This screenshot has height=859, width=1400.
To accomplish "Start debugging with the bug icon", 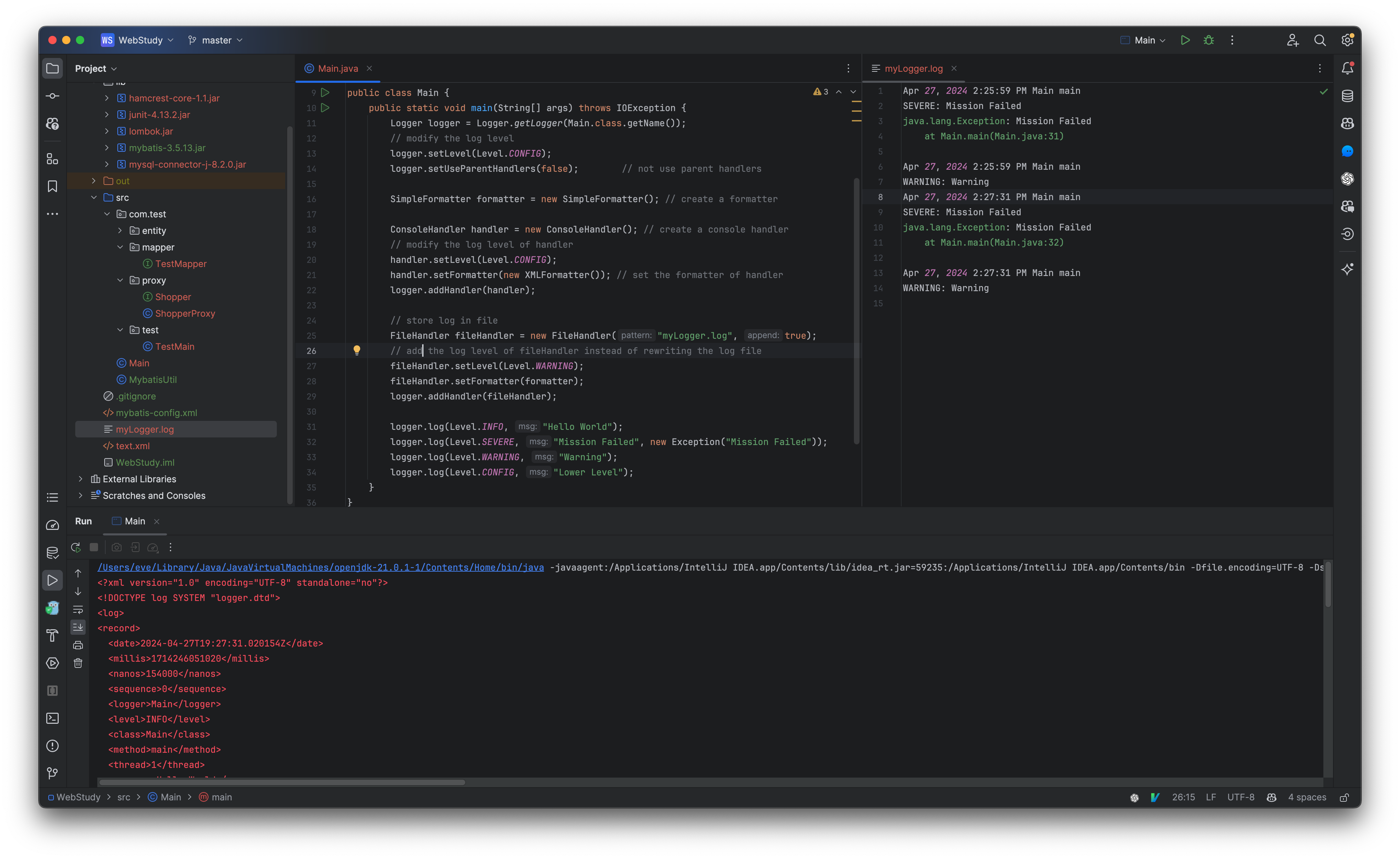I will click(1208, 40).
